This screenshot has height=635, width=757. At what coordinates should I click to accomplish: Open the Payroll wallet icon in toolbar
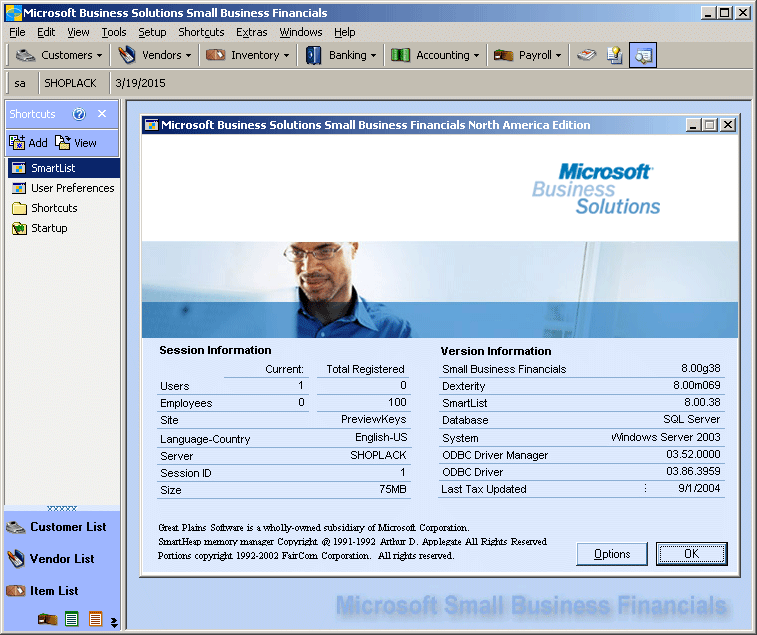503,56
